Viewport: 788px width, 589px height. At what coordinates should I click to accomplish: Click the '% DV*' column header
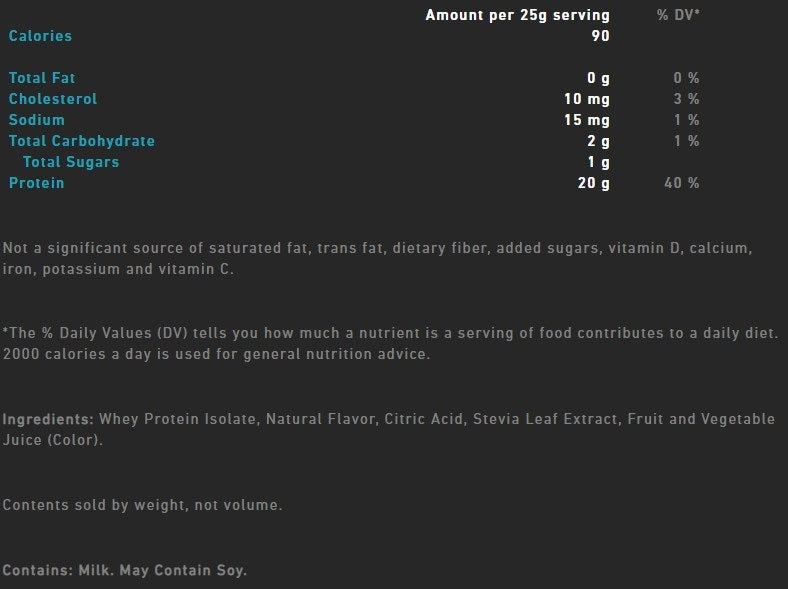678,15
